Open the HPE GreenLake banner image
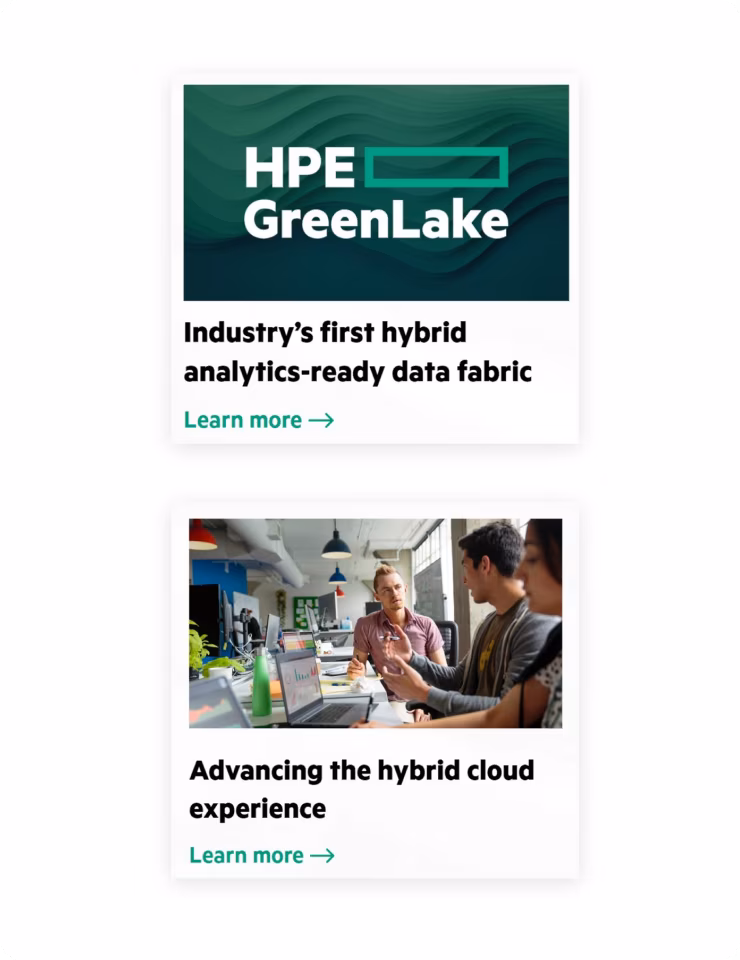The height and width of the screenshot is (960, 740). pyautogui.click(x=376, y=193)
